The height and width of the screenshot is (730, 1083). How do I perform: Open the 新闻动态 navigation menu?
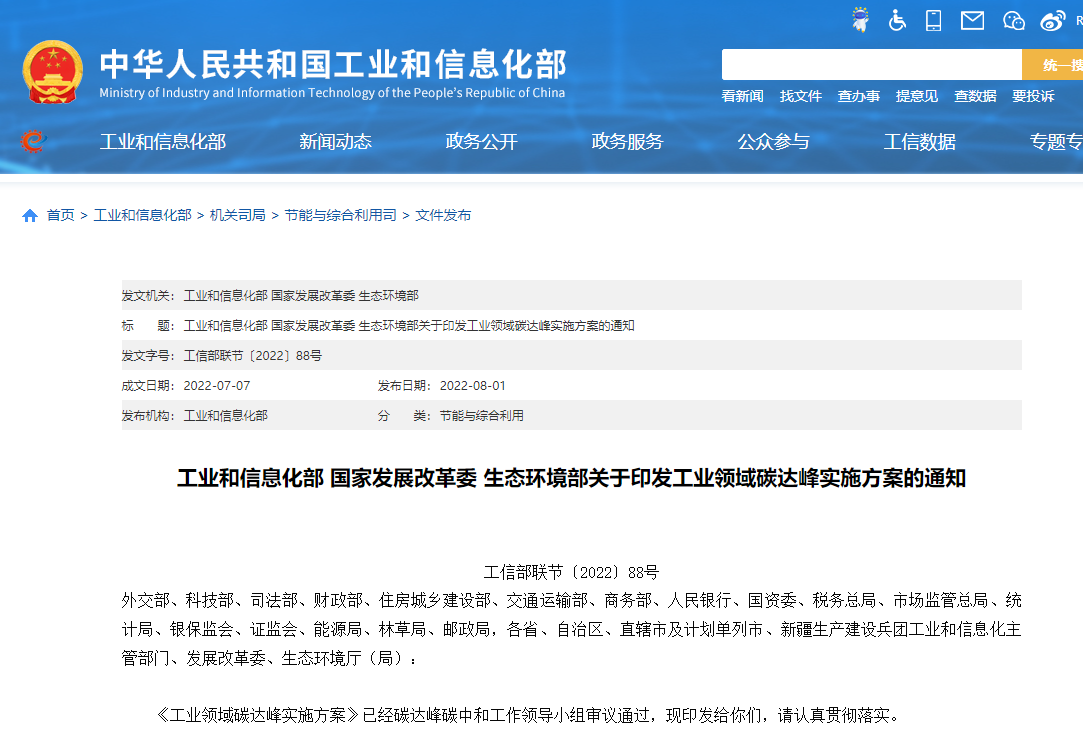[x=335, y=142]
